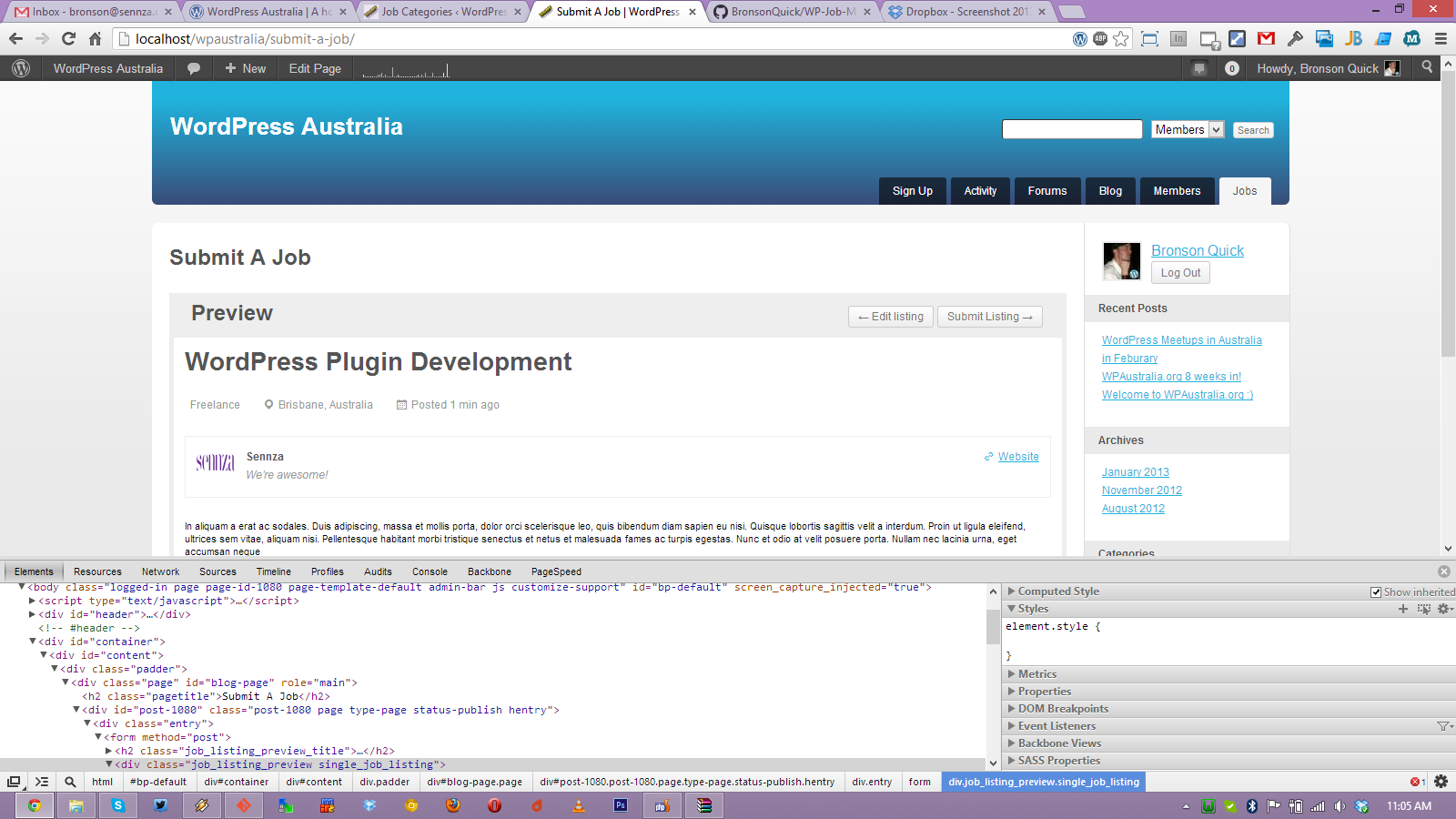Open the key-shaped password extension
This screenshot has width=1456, height=819.
1295,38
